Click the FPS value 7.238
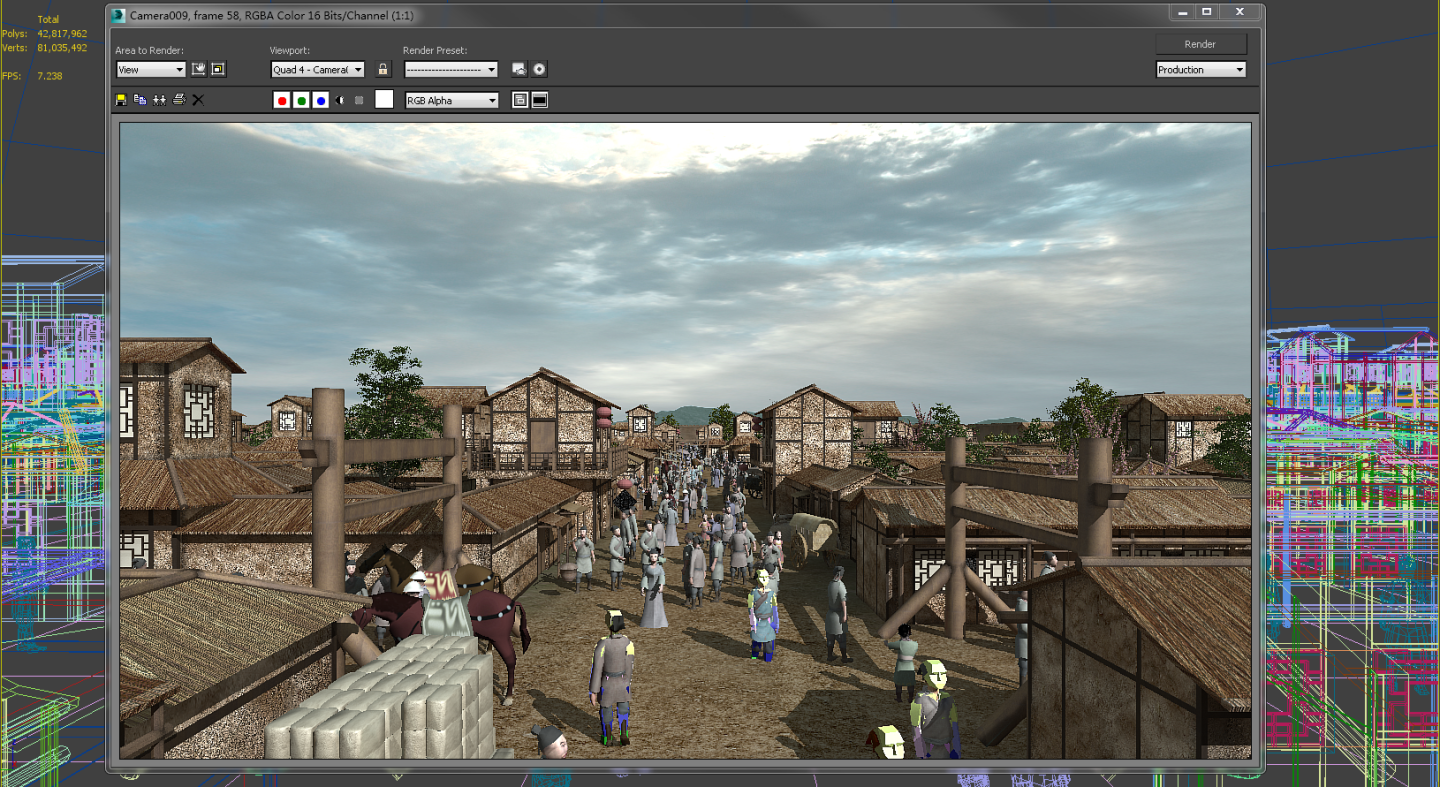This screenshot has width=1440, height=787. [50, 76]
